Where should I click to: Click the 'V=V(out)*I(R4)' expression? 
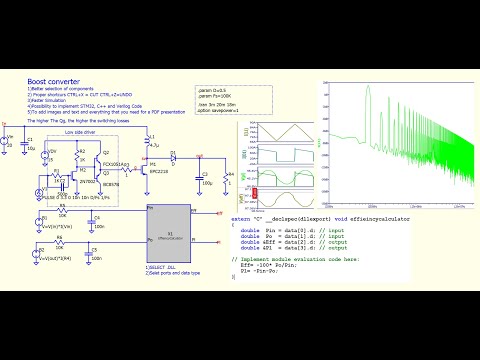click(x=55, y=258)
